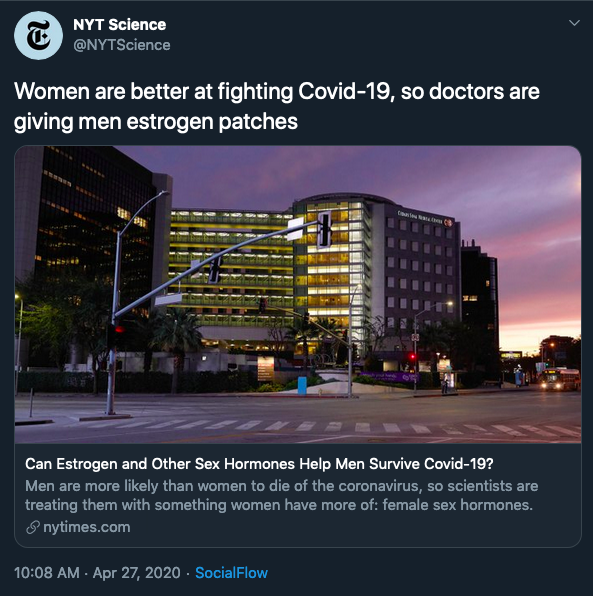Open the nytimes.com domain link
Viewport: 593px width, 596px height.
coord(87,527)
